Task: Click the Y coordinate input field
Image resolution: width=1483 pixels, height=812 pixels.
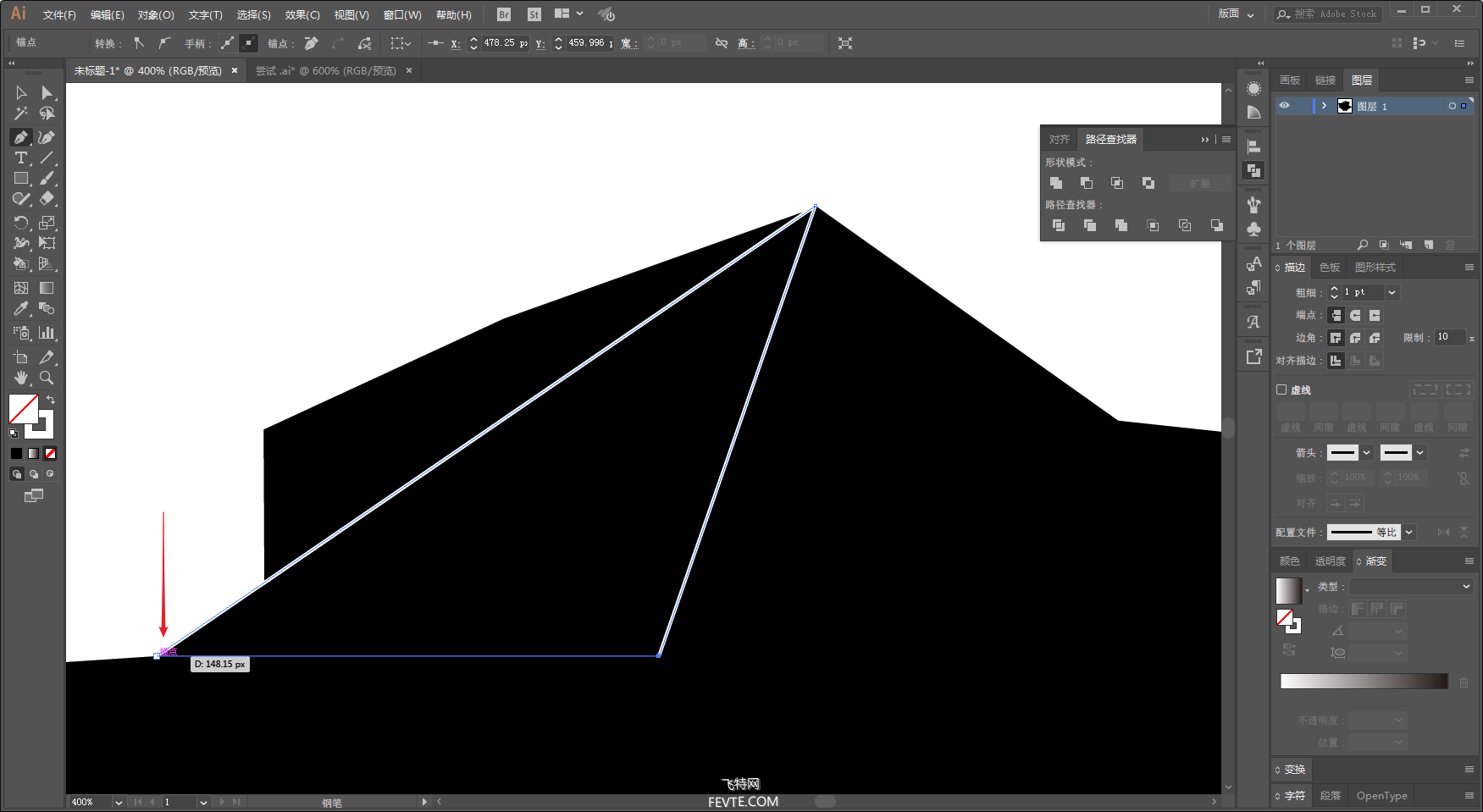Action: tap(590, 42)
